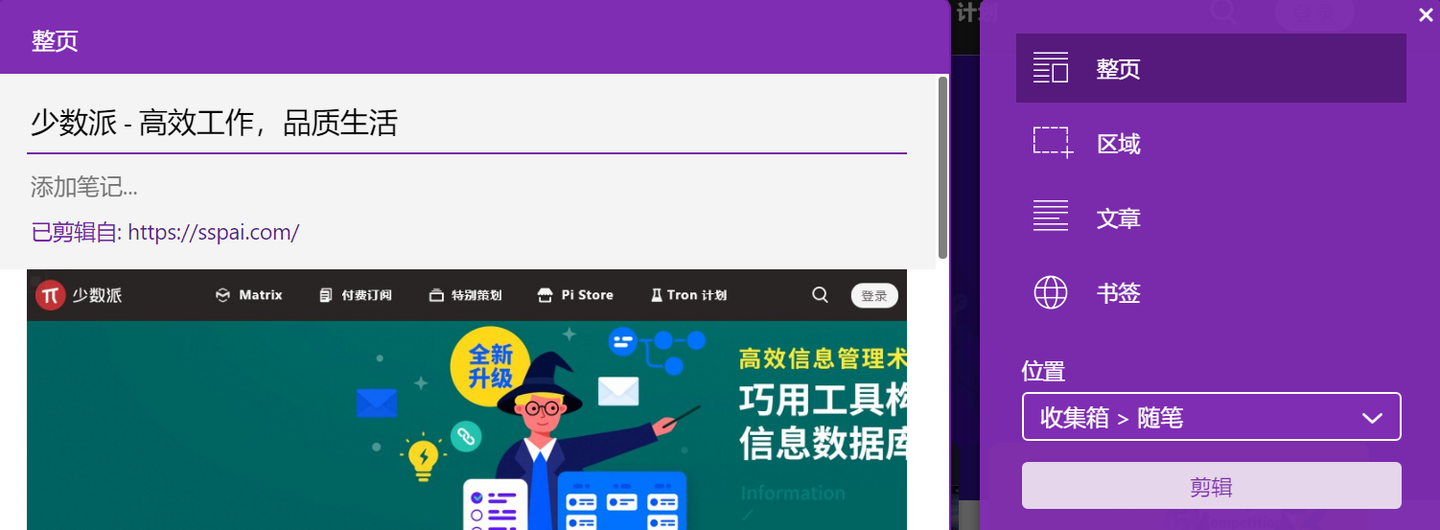
Task: Click the preview panel vertical scrollbar
Action: (x=942, y=168)
